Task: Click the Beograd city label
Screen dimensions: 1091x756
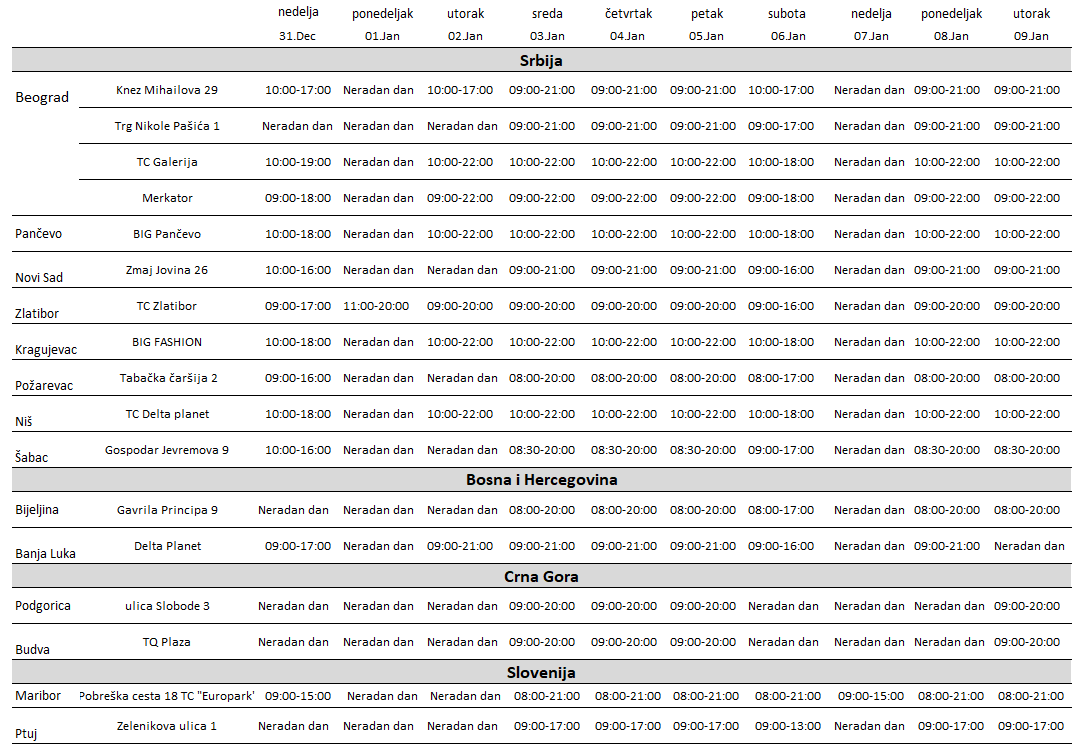Action: click(x=42, y=97)
